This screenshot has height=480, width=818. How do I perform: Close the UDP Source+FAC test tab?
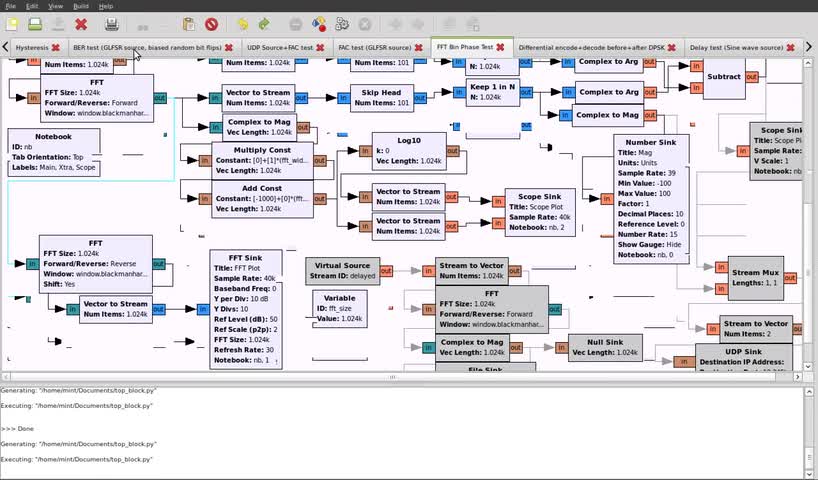tap(320, 47)
